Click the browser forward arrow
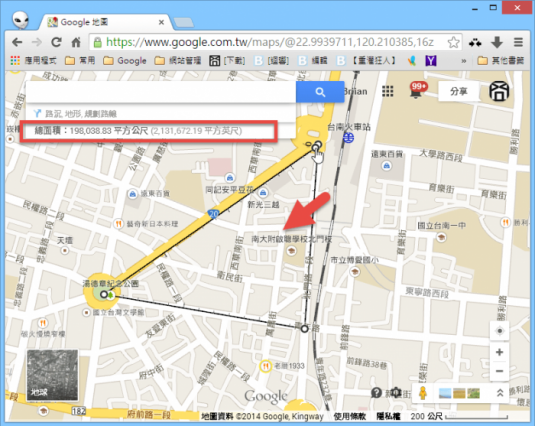 37,42
